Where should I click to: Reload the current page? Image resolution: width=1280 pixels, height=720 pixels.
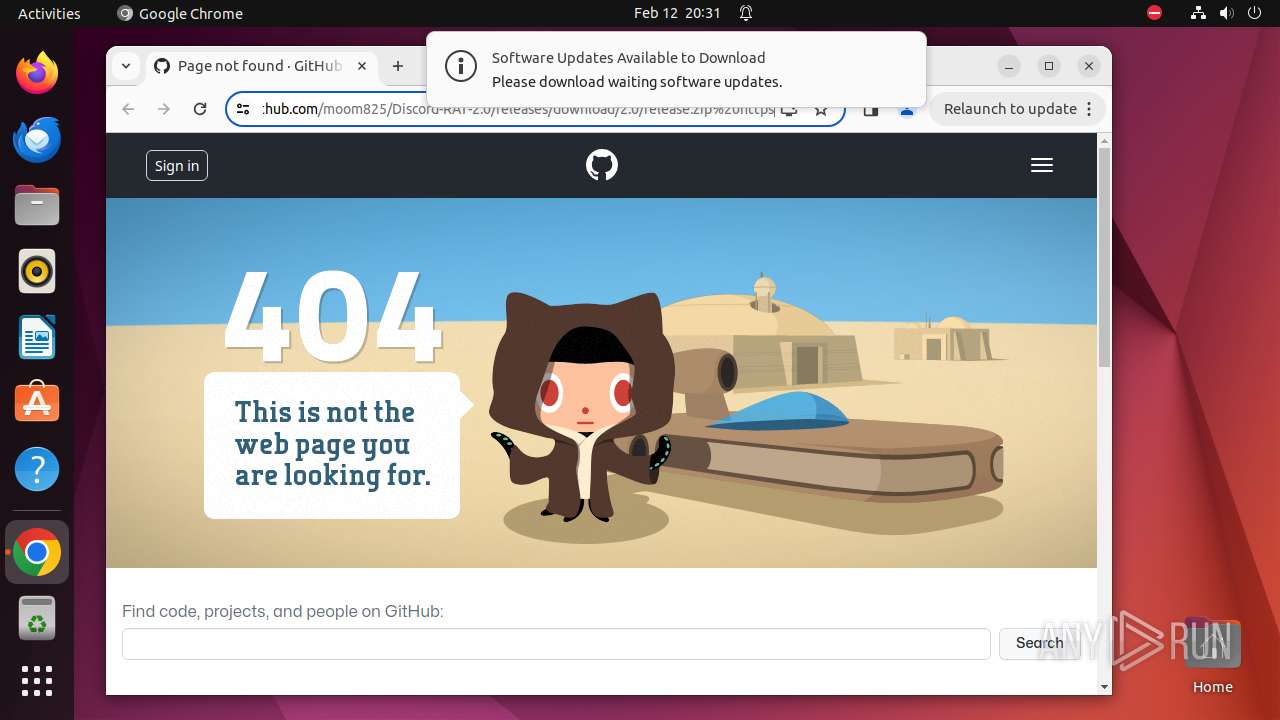click(200, 109)
